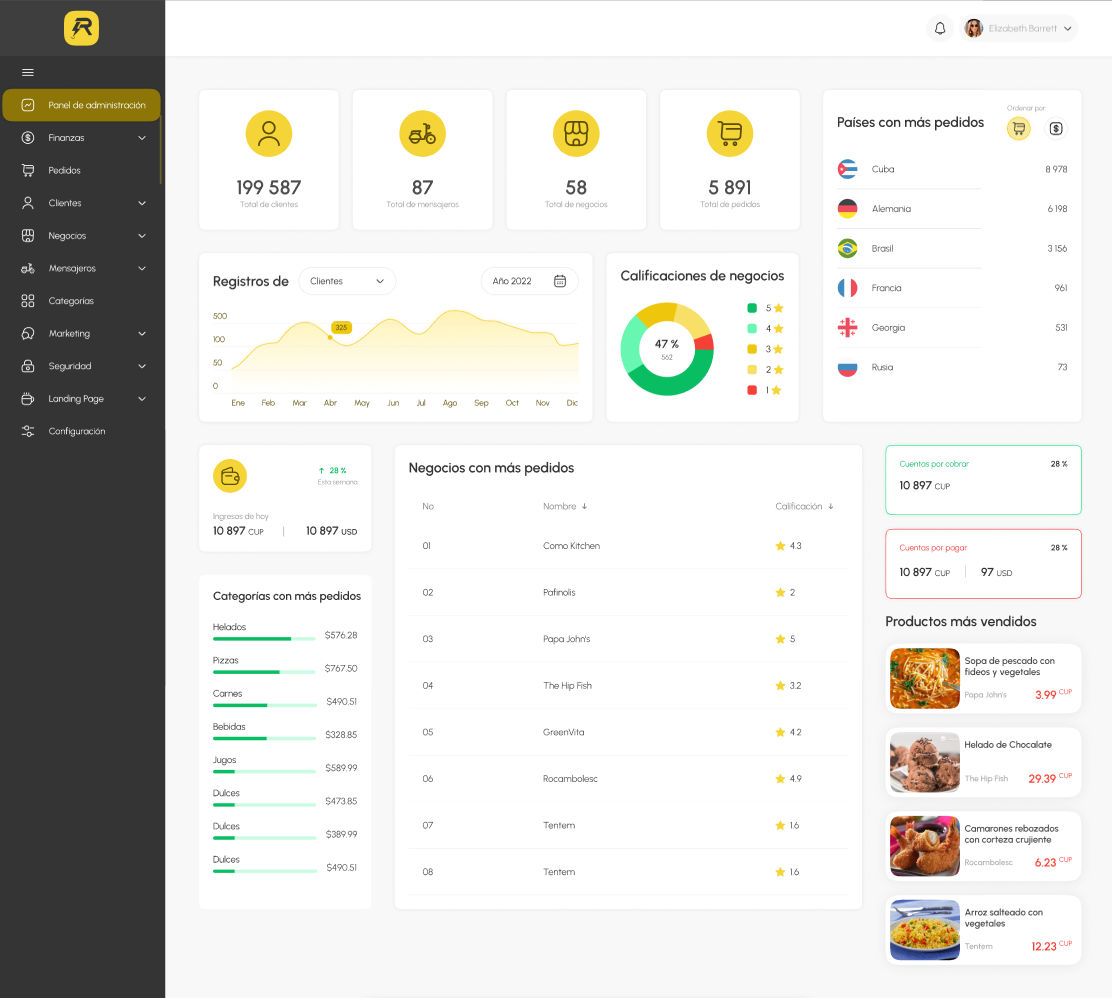Open the Registros de Clientes dropdown
Image resolution: width=1112 pixels, height=998 pixels.
pyautogui.click(x=347, y=281)
